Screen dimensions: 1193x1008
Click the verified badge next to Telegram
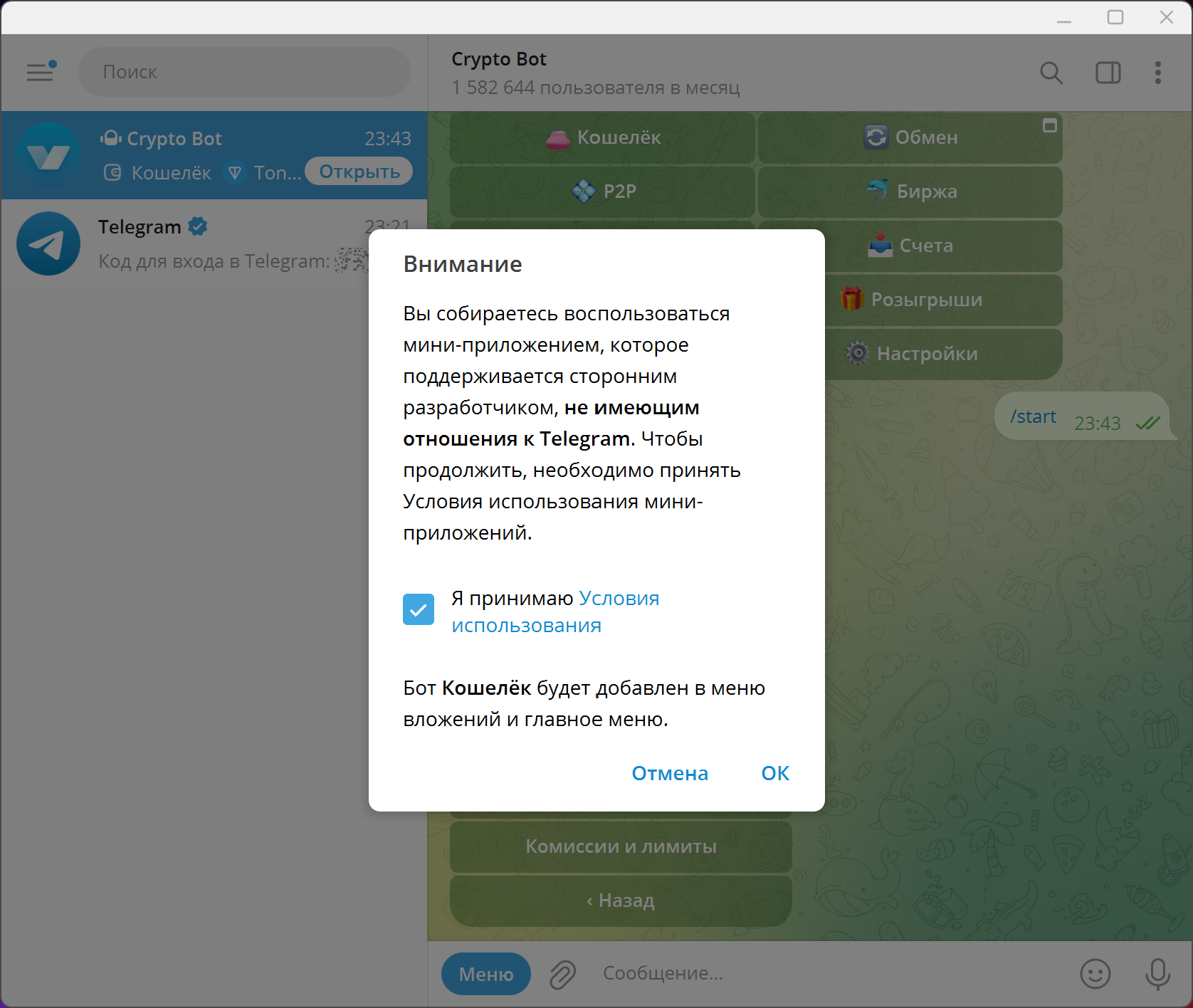coord(198,226)
